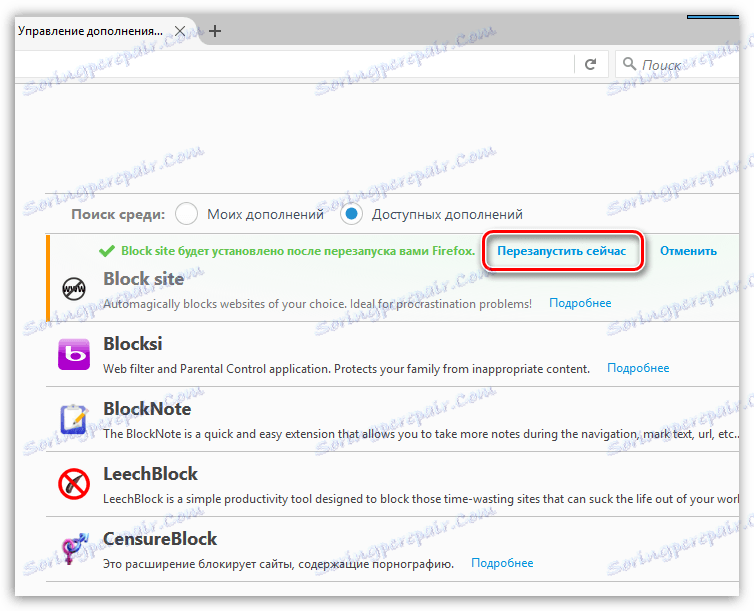
Task: Click the LeechBlock icon
Action: [74, 484]
